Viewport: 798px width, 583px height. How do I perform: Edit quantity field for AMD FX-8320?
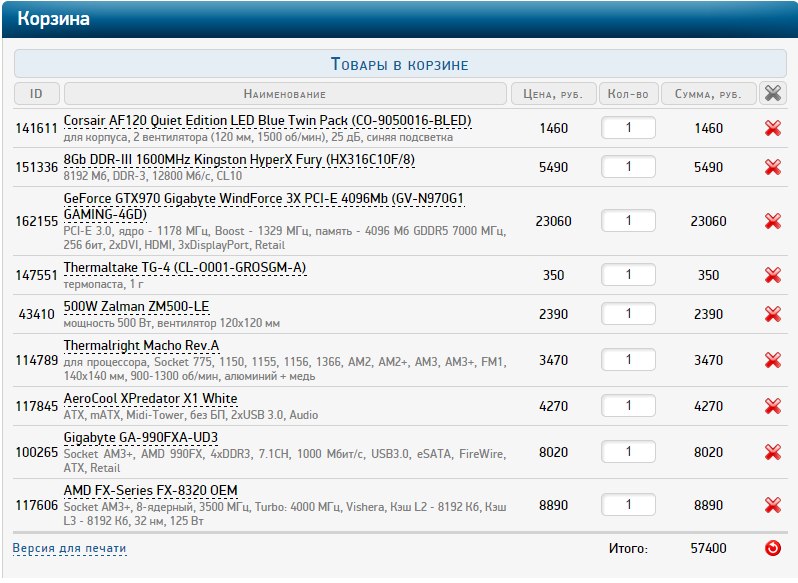point(629,505)
